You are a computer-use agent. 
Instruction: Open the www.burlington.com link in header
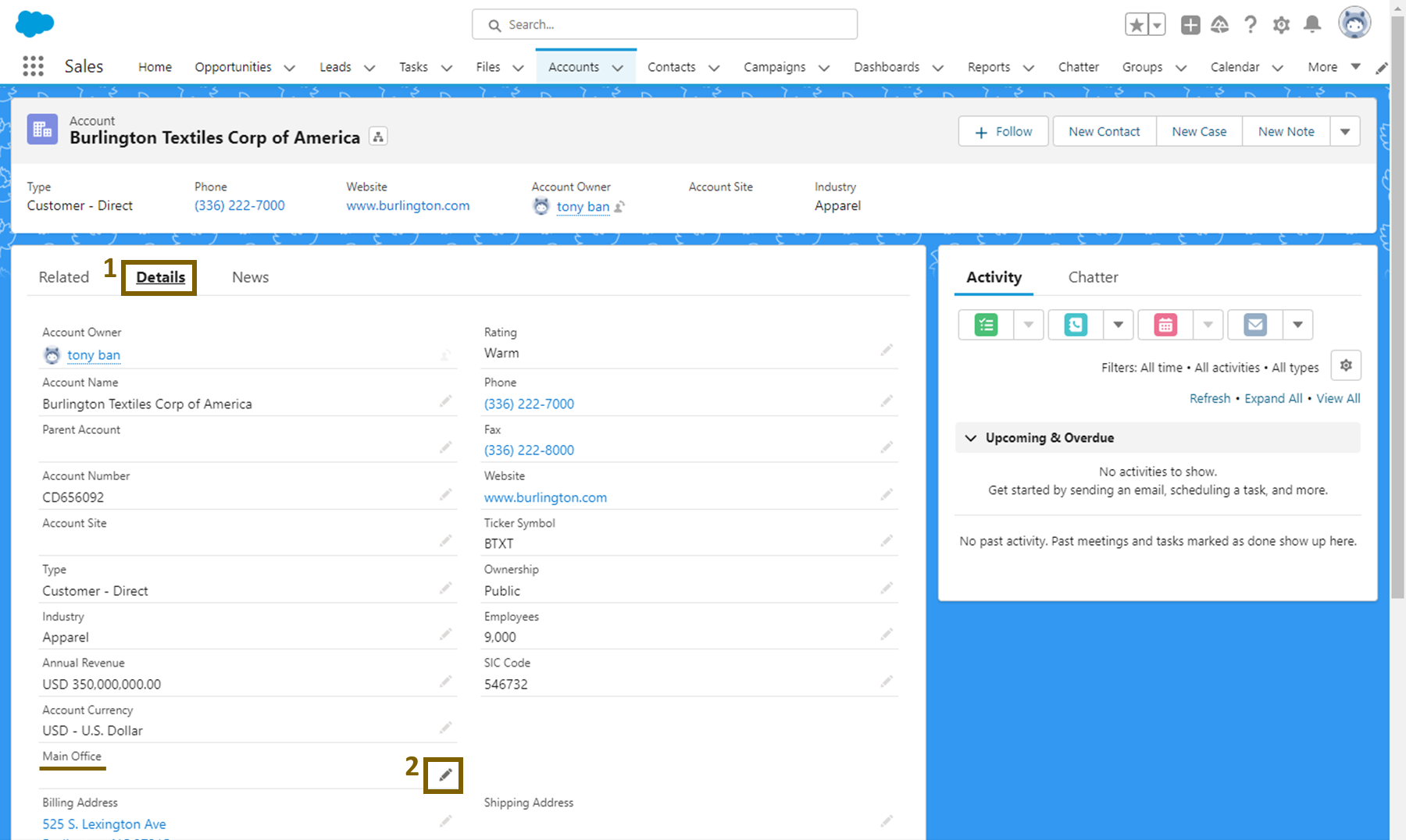coord(408,205)
